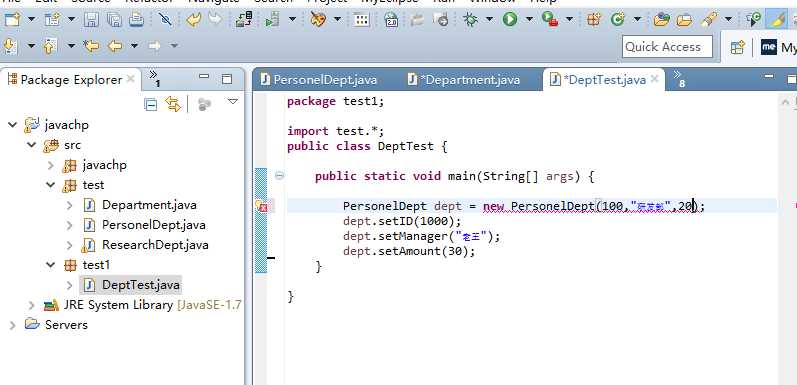
Task: Collapse main method with fold toggle
Action: (279, 176)
